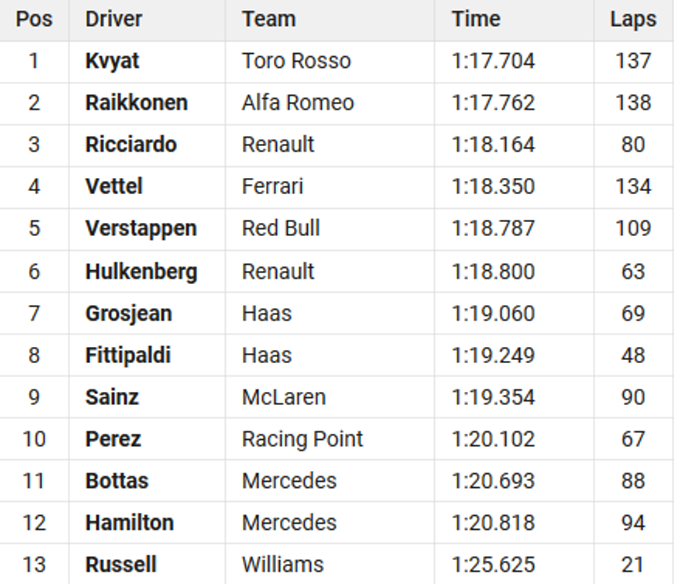
Task: Click on driver Ricciardo
Action: [131, 145]
